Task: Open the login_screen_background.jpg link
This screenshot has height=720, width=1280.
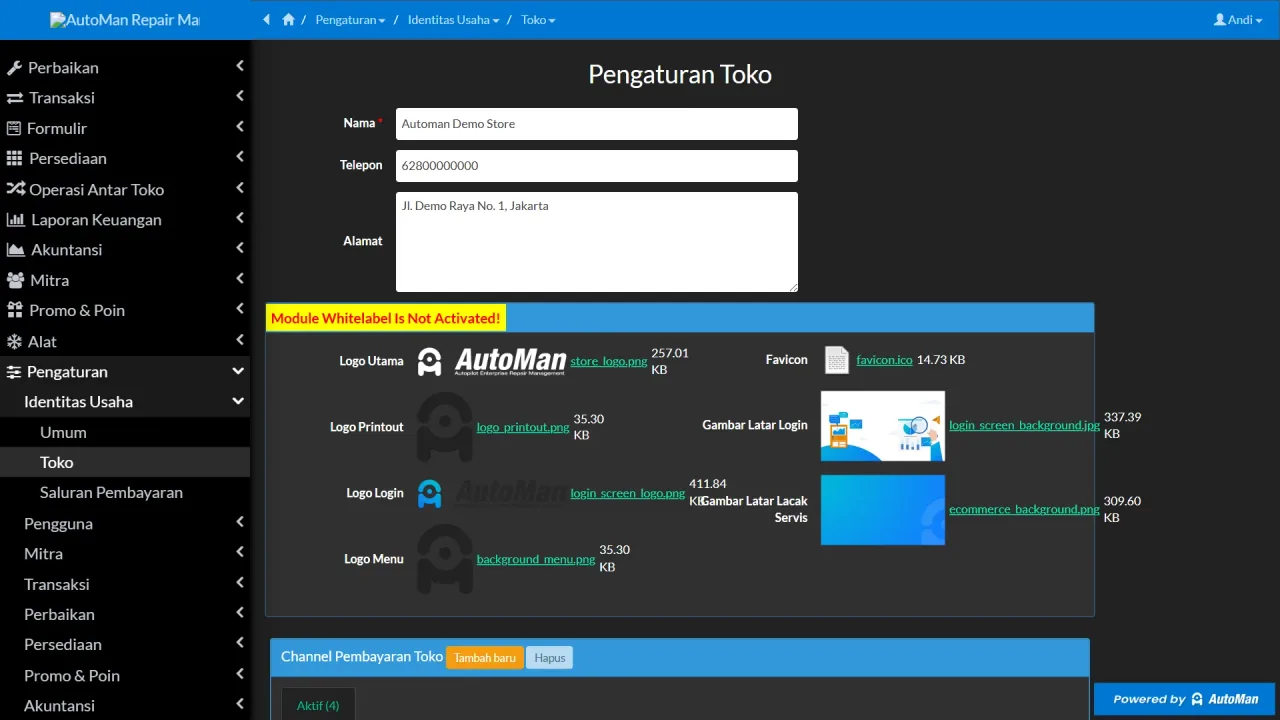Action: tap(1024, 425)
